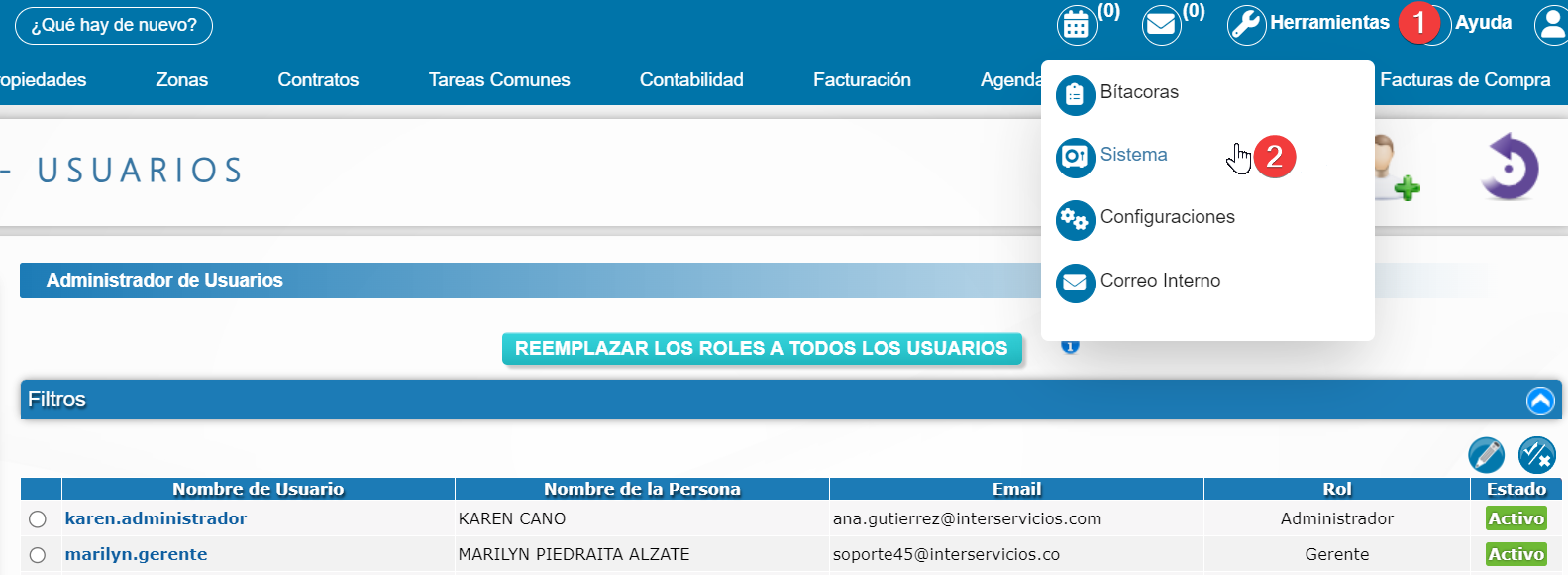Open Bitácoras from the tools menu
The width and height of the screenshot is (1568, 575).
click(1139, 92)
